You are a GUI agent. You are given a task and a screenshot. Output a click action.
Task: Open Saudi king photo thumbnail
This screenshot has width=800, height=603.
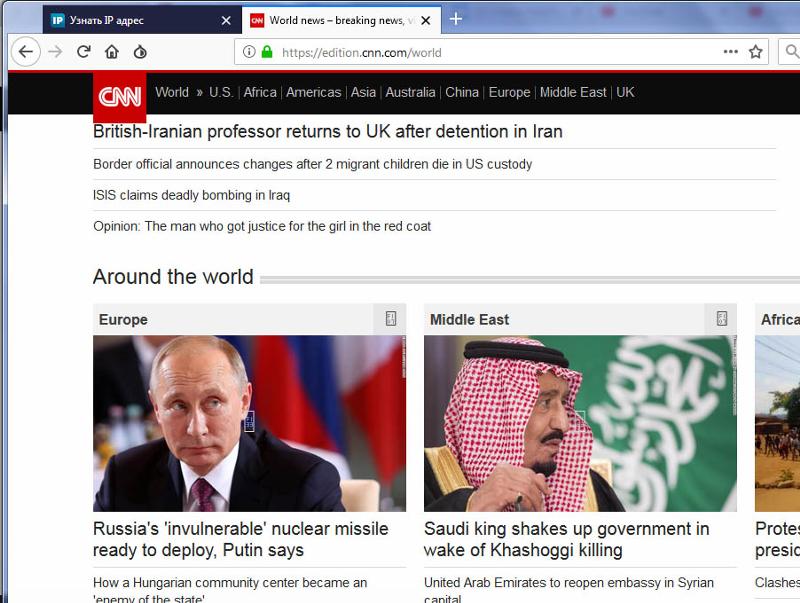click(580, 423)
